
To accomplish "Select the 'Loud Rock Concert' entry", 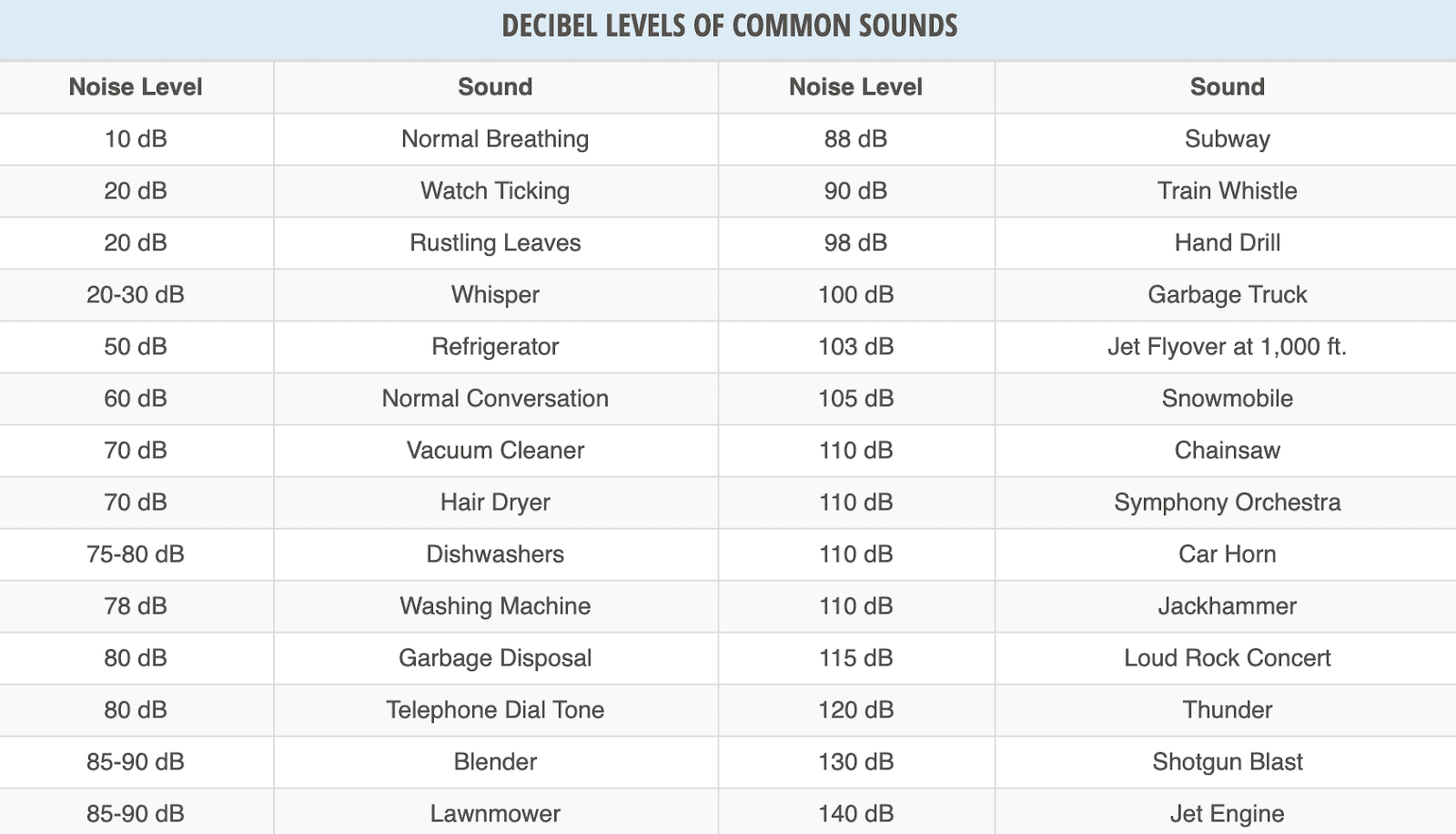I will tap(1227, 658).
